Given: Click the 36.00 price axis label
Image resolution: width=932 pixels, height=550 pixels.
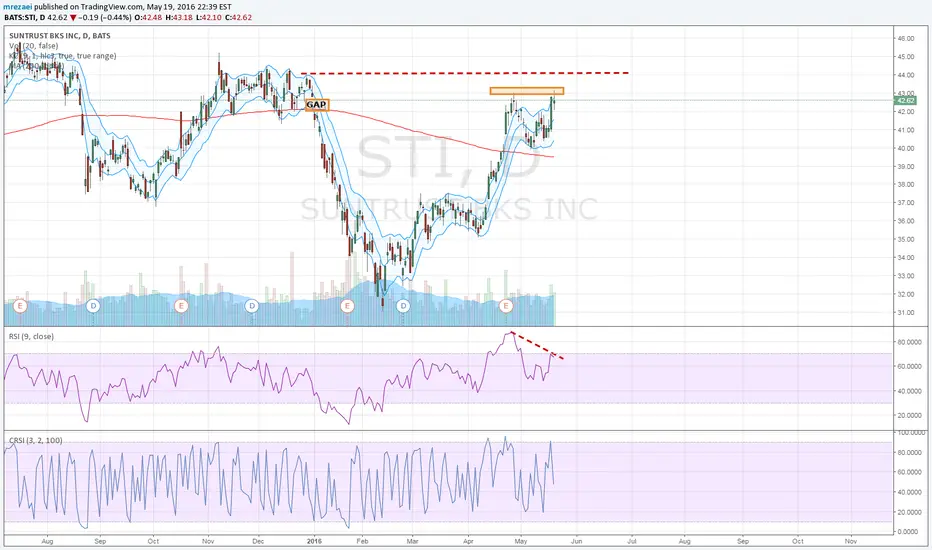Looking at the screenshot, I should [906, 221].
